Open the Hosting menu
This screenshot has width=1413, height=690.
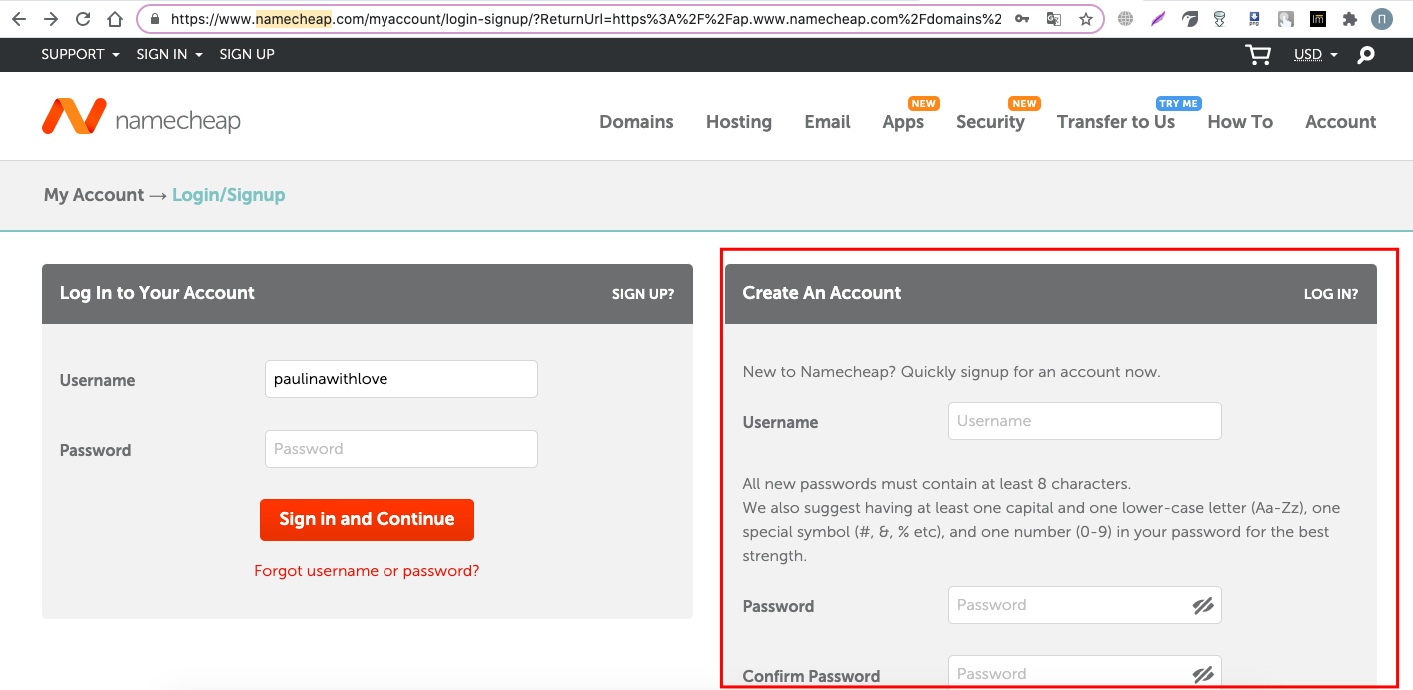(739, 122)
